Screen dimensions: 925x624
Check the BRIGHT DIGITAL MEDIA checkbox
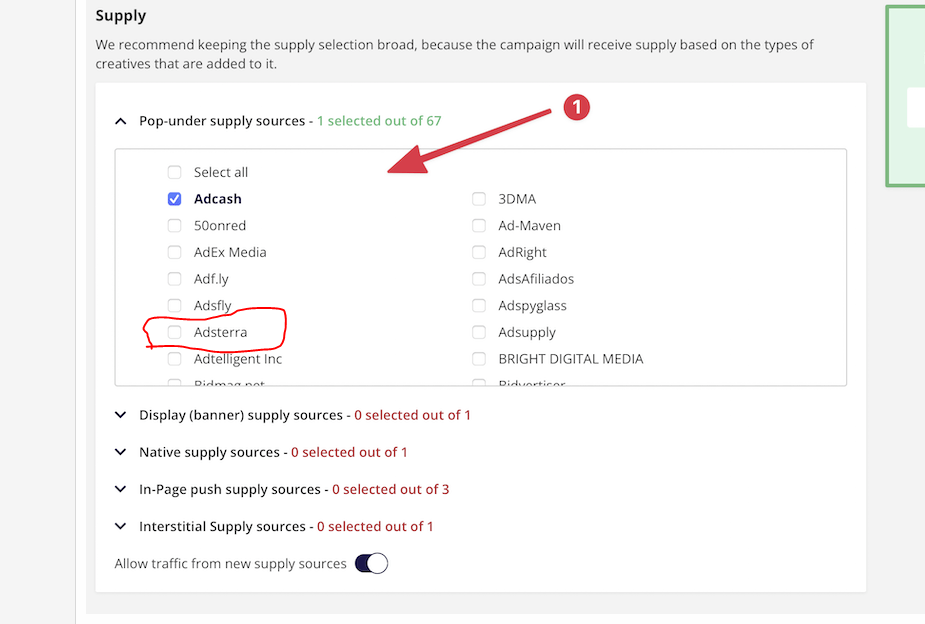point(478,359)
